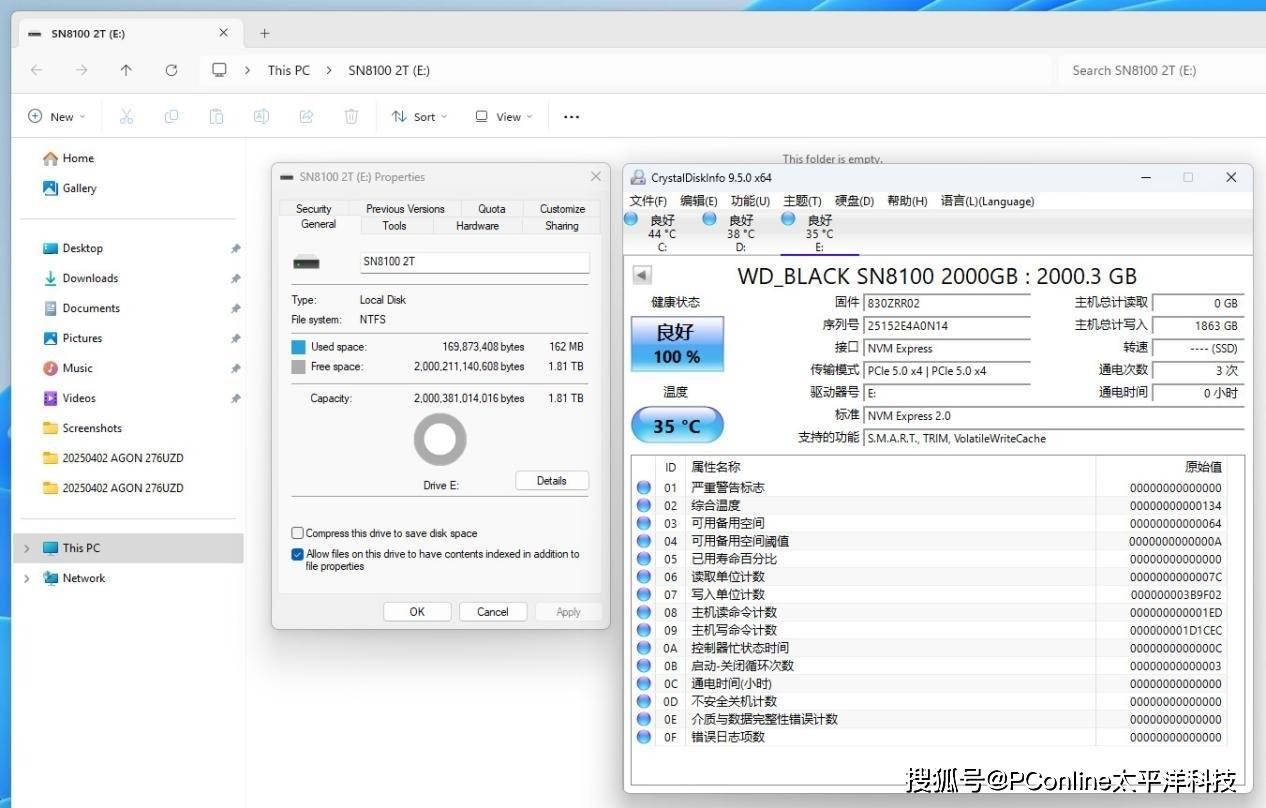
Task: Click the Paste clipboard icon in Explorer toolbar
Action: (x=216, y=116)
